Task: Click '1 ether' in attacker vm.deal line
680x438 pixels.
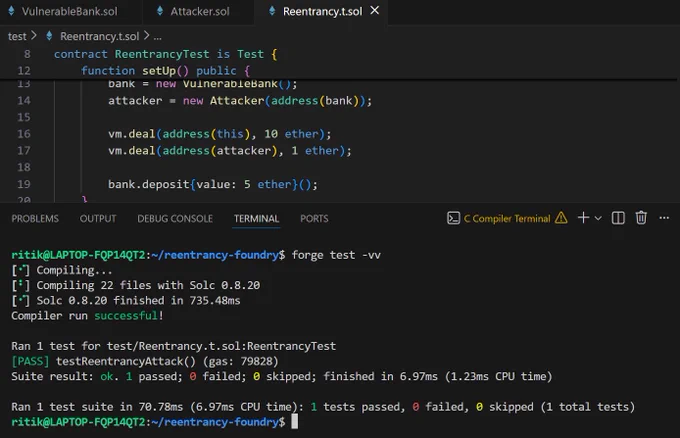Action: tap(315, 151)
